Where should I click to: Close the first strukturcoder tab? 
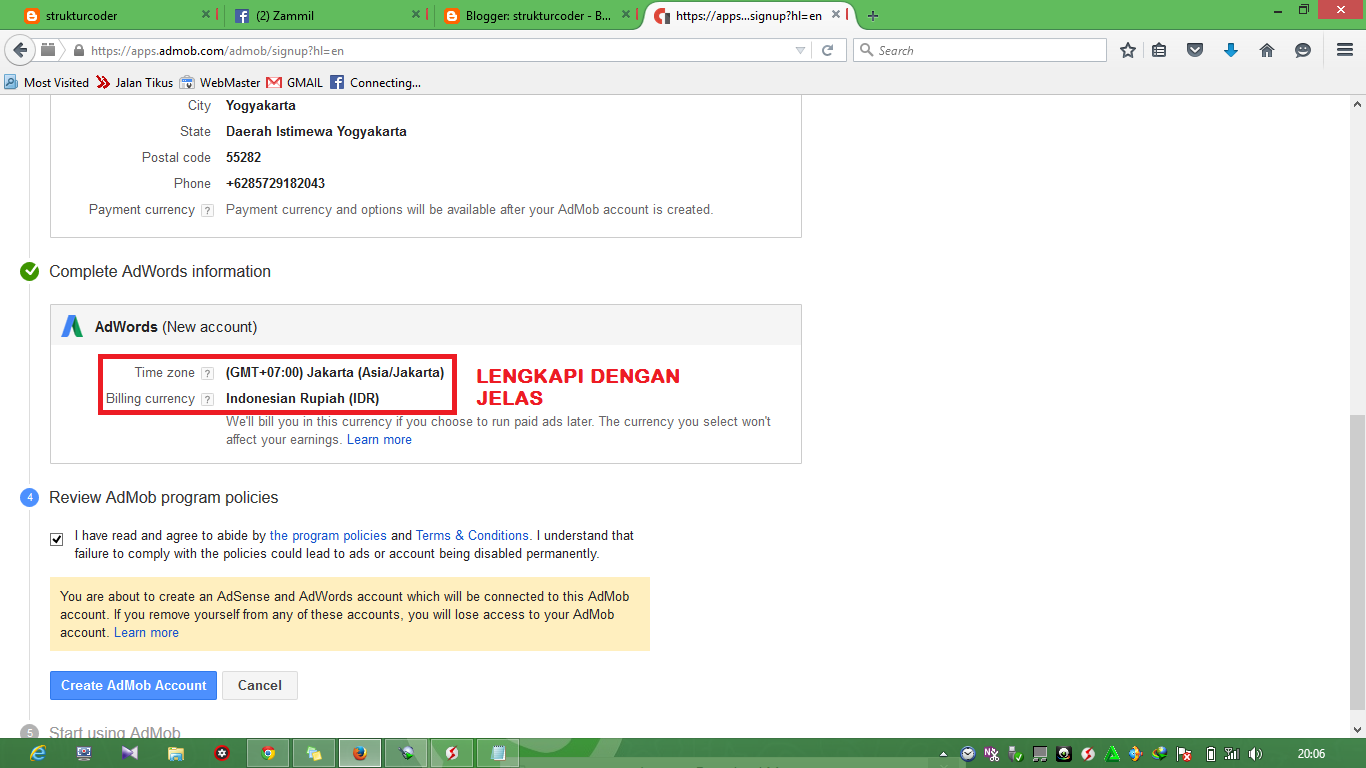(x=207, y=16)
